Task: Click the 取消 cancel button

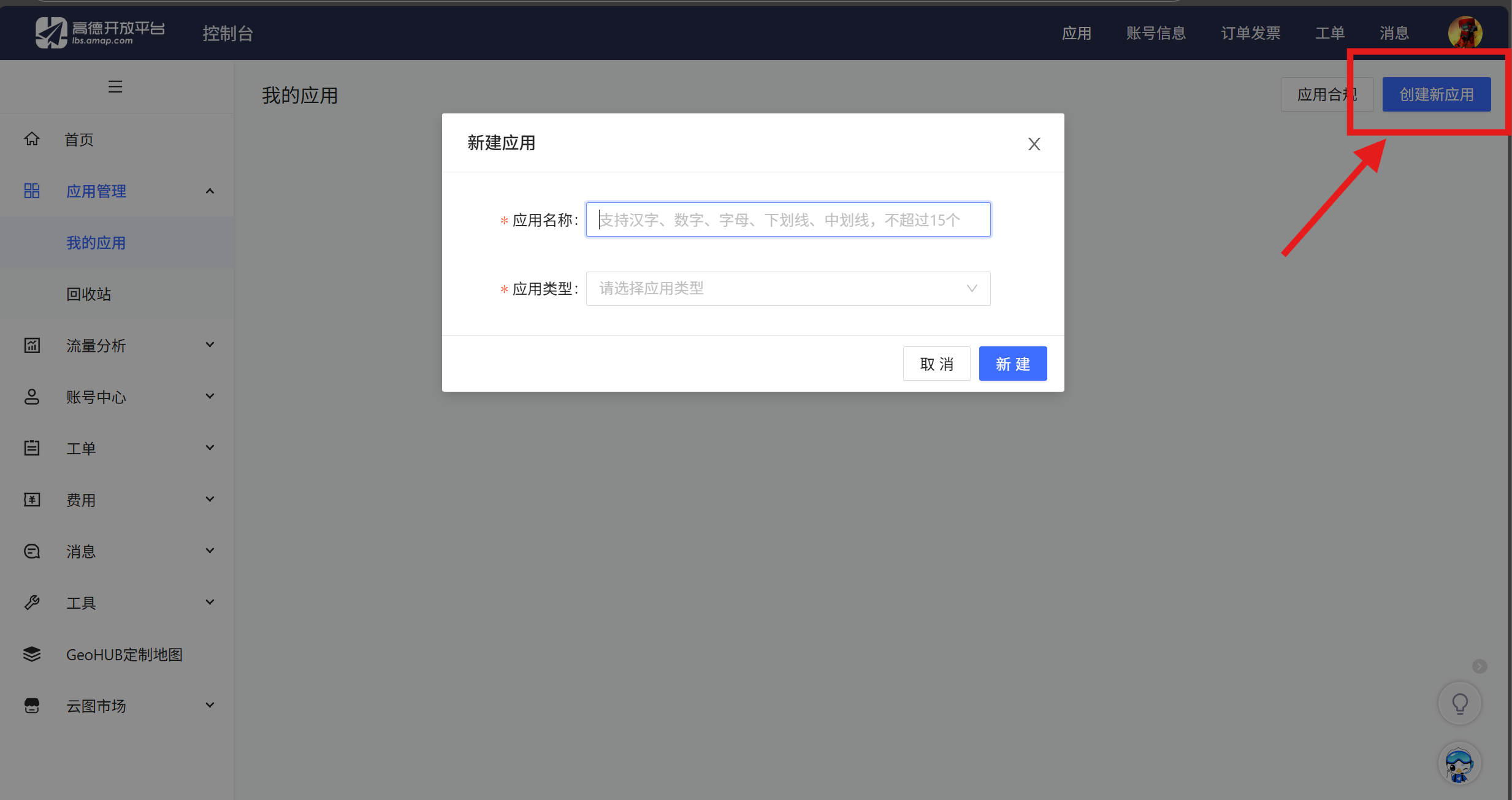Action: click(x=936, y=364)
